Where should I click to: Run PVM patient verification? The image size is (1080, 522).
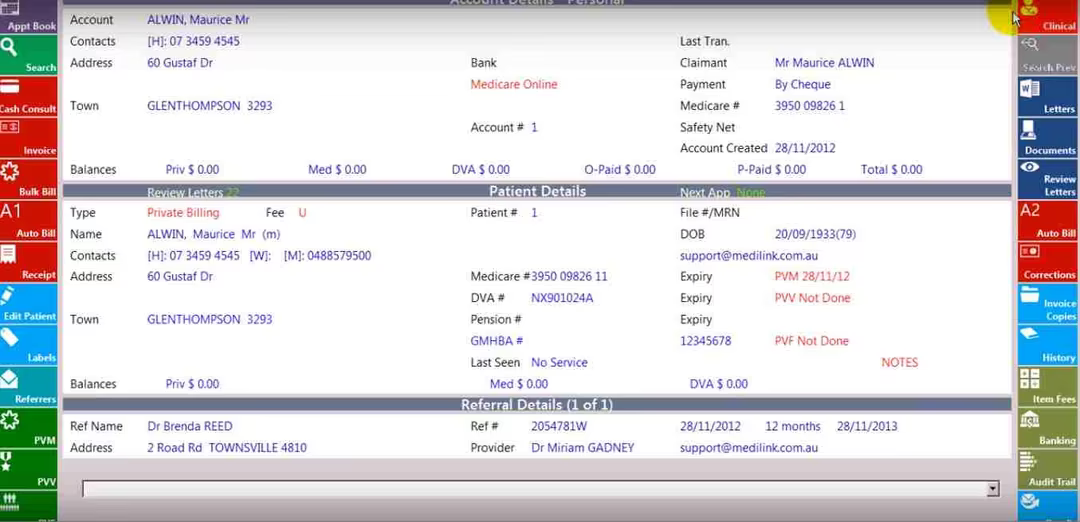[x=29, y=428]
